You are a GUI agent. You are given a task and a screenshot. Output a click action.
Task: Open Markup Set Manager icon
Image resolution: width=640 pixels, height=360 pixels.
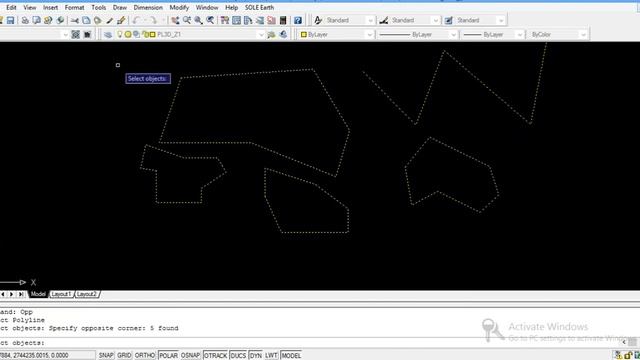coord(271,20)
